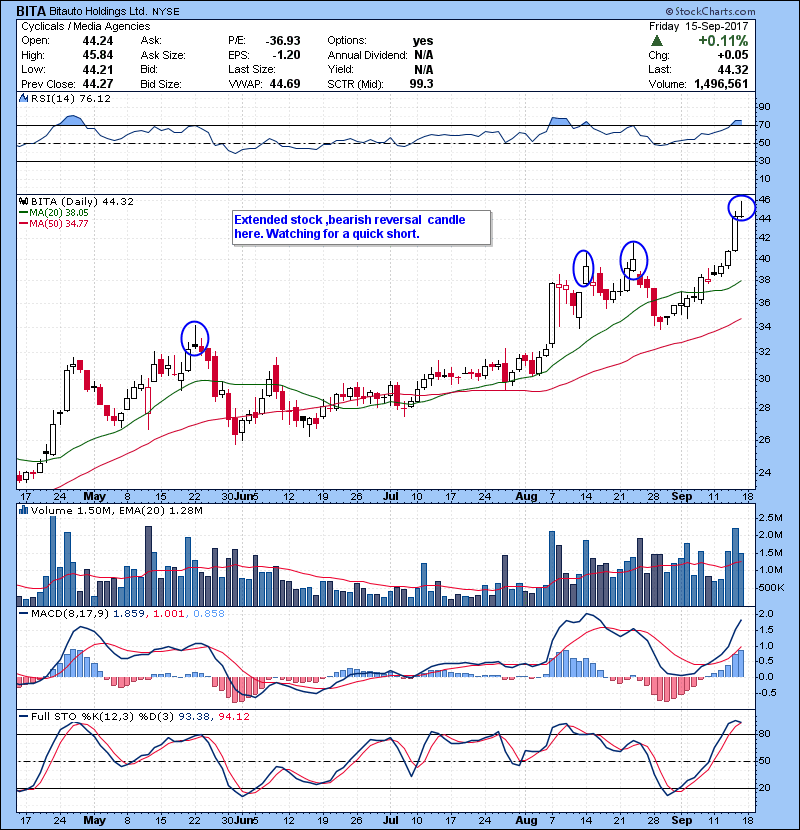Click the MA(20) 38.05 legend text
Screen dimensions: 800x830
59,213
